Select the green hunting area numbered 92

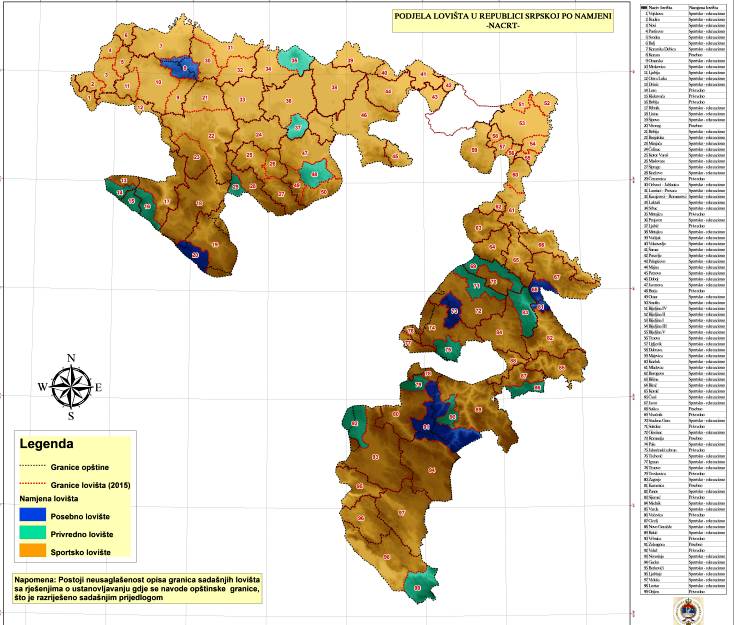355,425
